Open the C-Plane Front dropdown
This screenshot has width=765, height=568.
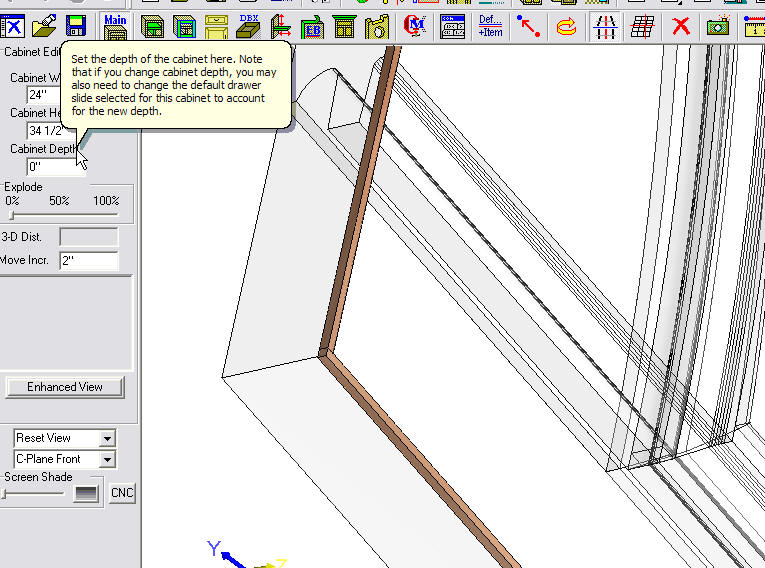click(107, 459)
